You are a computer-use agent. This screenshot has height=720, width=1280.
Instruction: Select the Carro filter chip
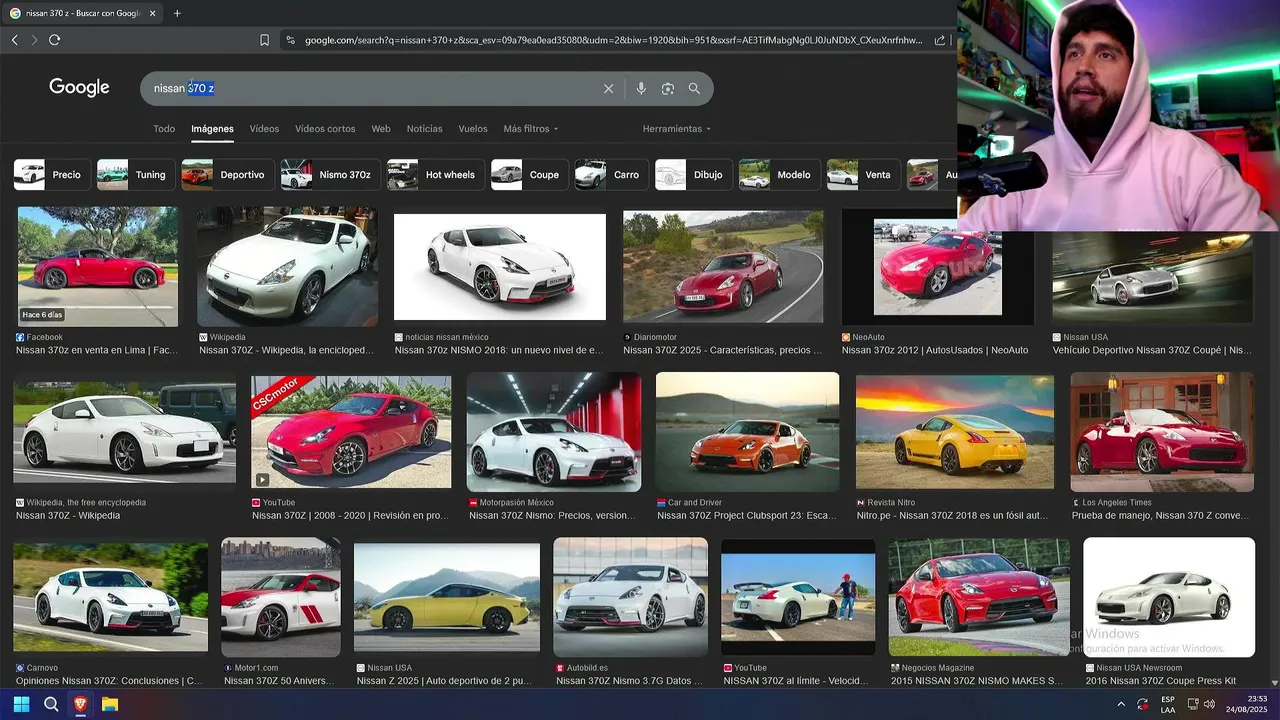tap(611, 175)
